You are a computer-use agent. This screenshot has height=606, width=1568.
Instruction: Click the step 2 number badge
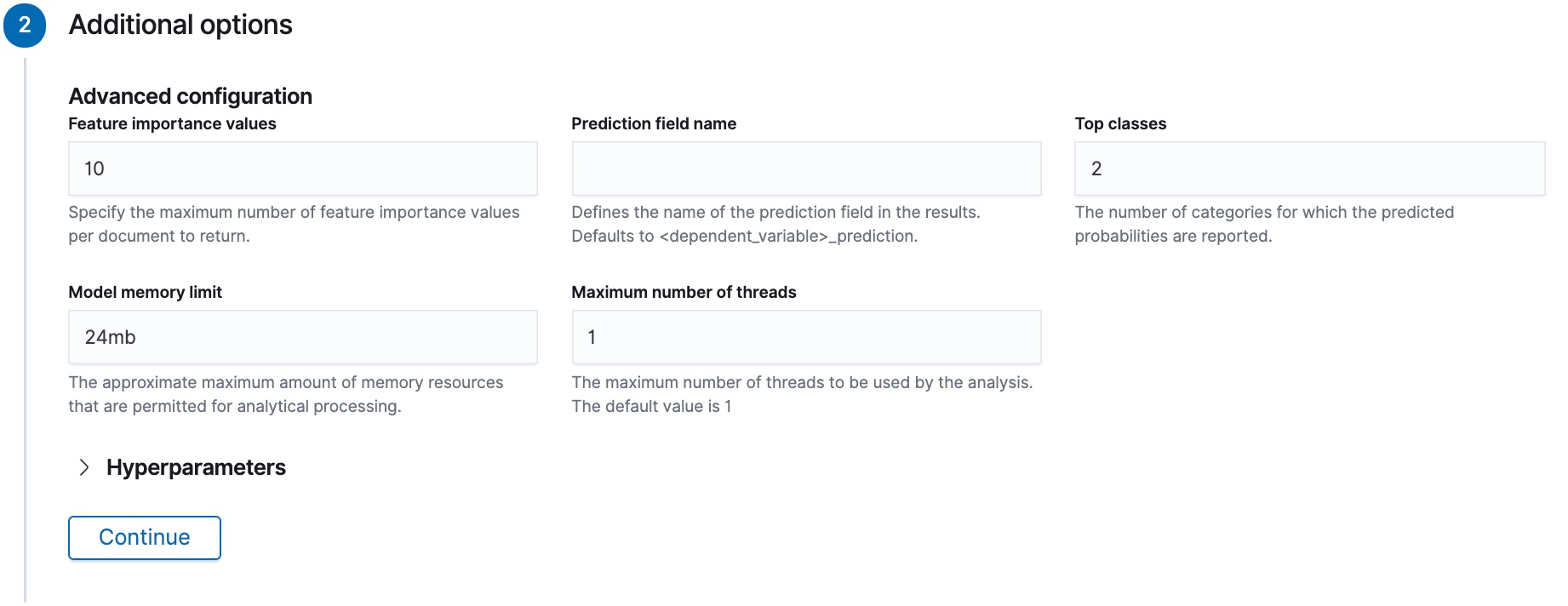tap(26, 23)
